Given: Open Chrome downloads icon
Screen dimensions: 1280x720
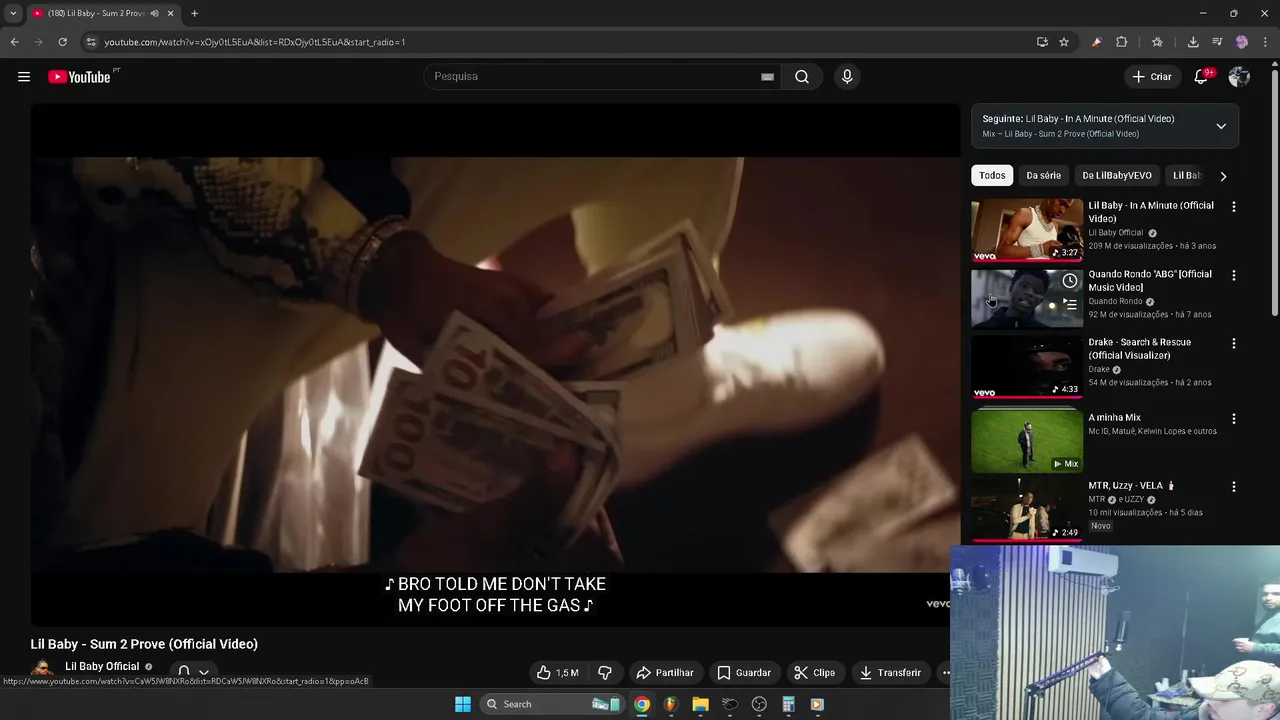Looking at the screenshot, I should click(1193, 42).
